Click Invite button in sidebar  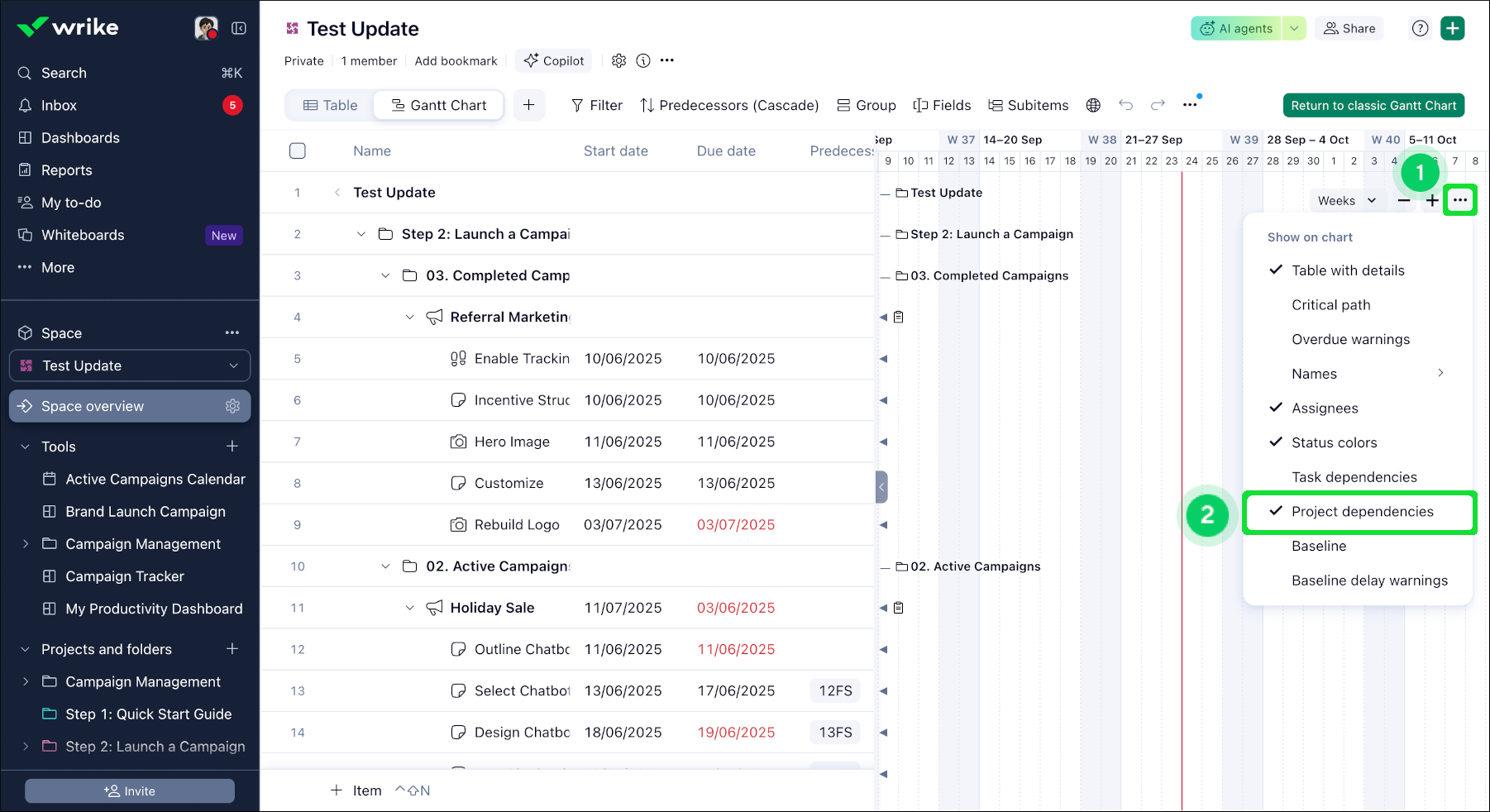[130, 791]
